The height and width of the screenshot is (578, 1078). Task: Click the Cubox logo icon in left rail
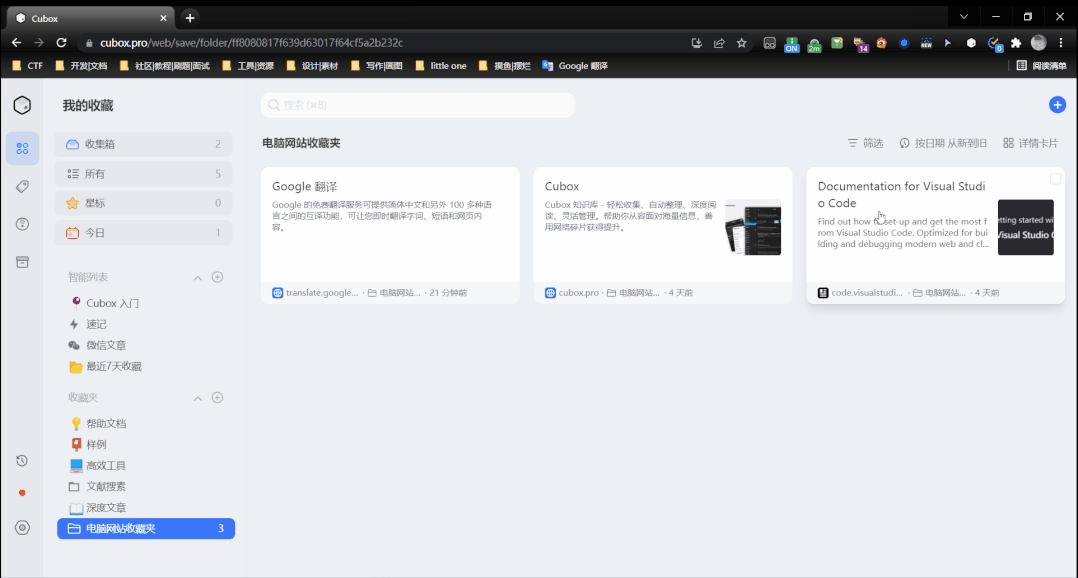tap(22, 105)
